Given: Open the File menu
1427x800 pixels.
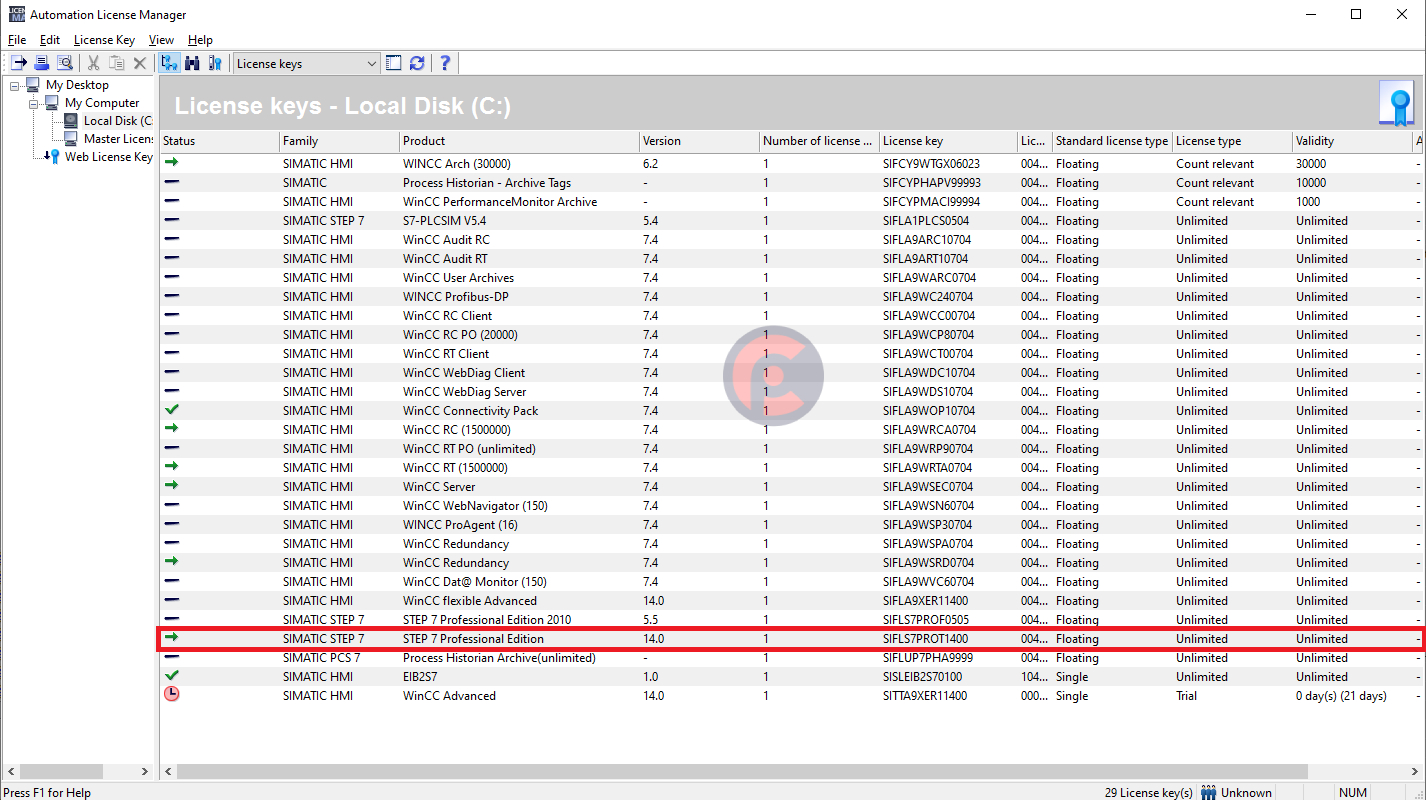Looking at the screenshot, I should pyautogui.click(x=16, y=40).
